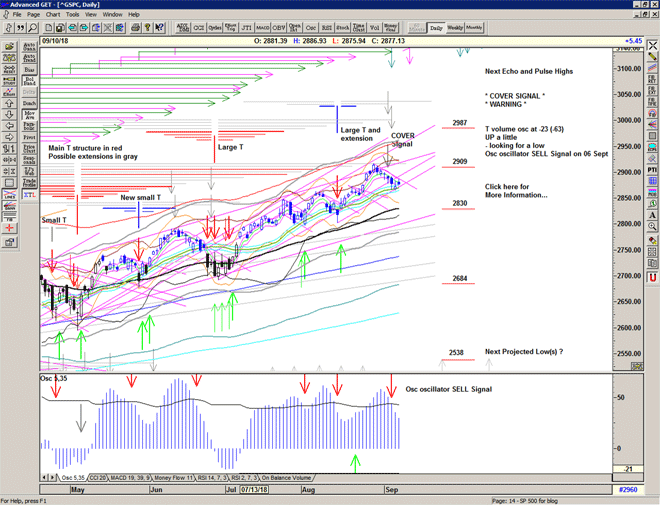Switch chart to Weekly timeframe
The width and height of the screenshot is (660, 505).
click(x=455, y=28)
